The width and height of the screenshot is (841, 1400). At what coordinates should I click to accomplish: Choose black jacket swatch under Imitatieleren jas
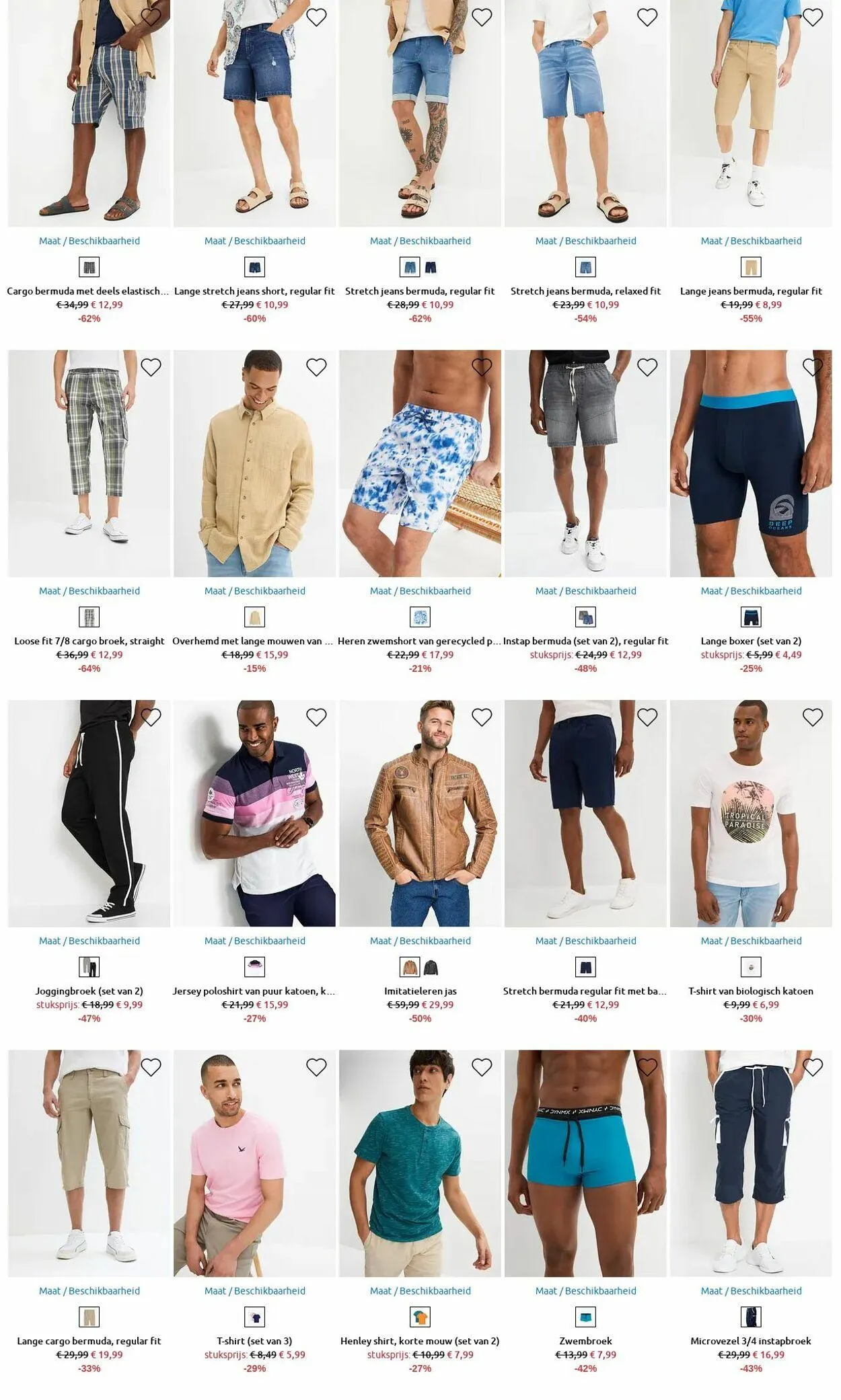[x=431, y=968]
